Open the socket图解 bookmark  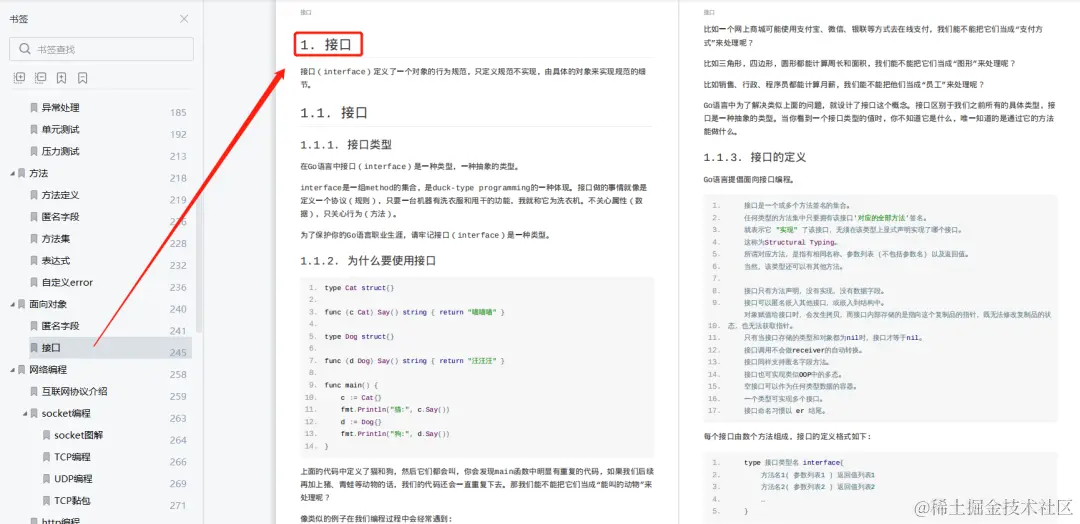tap(79, 435)
